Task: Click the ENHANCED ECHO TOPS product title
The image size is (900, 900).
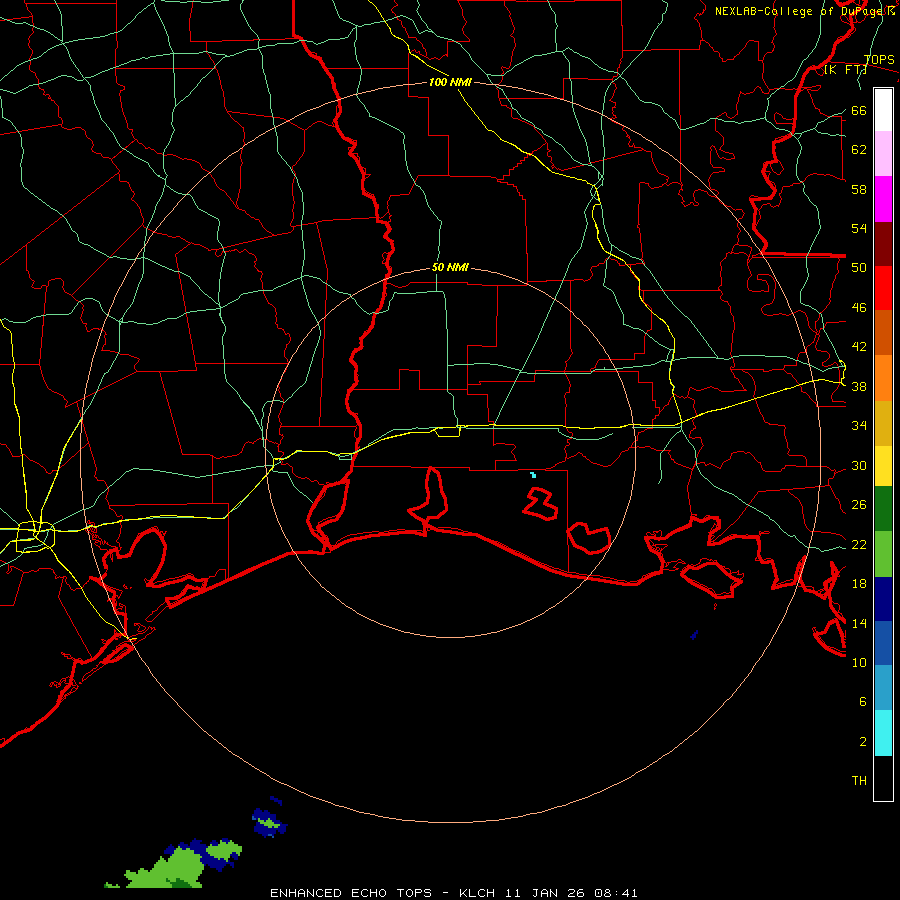Action: [x=351, y=893]
